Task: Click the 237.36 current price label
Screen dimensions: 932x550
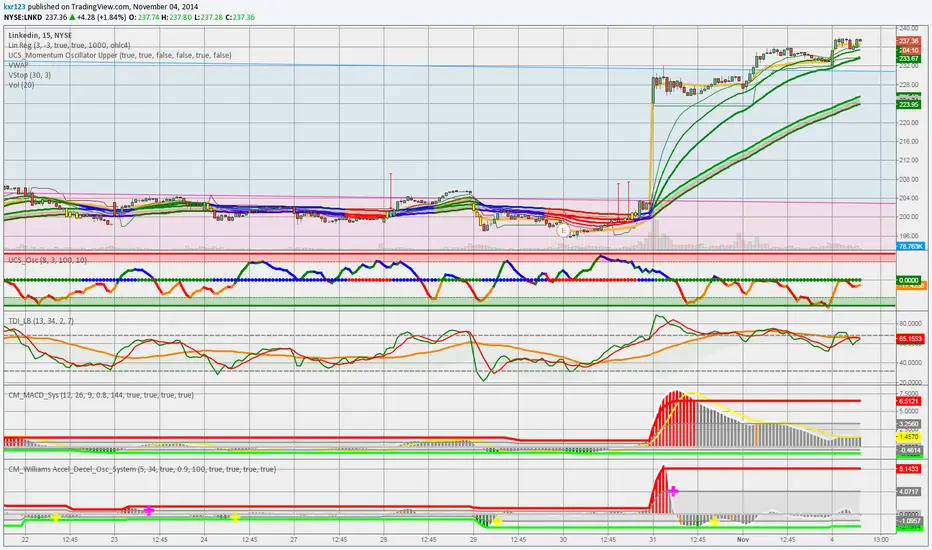Action: point(908,41)
